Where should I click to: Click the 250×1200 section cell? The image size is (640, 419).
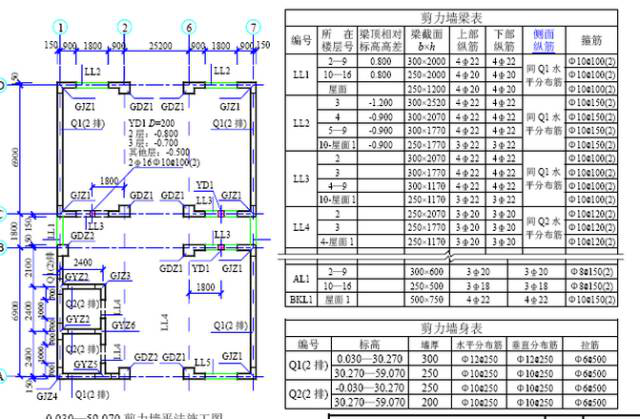pos(427,89)
